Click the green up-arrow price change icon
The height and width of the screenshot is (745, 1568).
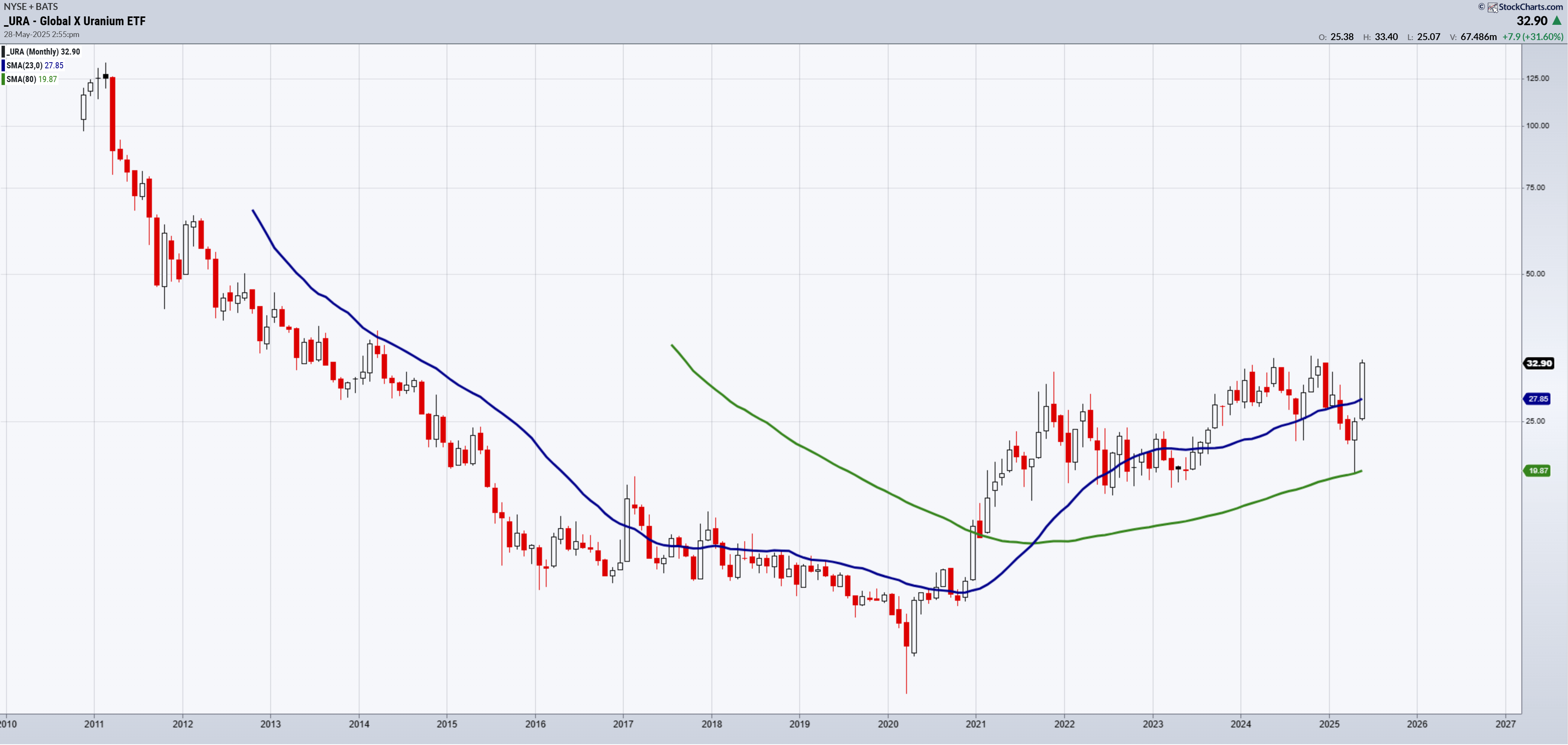1557,21
